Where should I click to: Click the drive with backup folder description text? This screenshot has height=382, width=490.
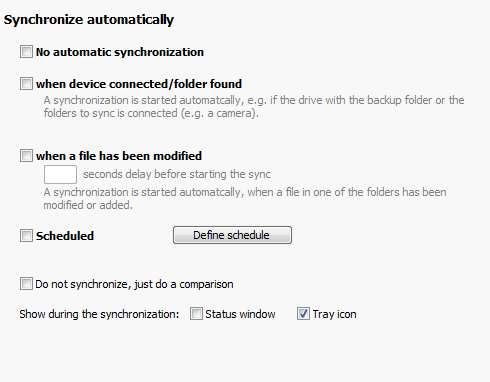(254, 107)
